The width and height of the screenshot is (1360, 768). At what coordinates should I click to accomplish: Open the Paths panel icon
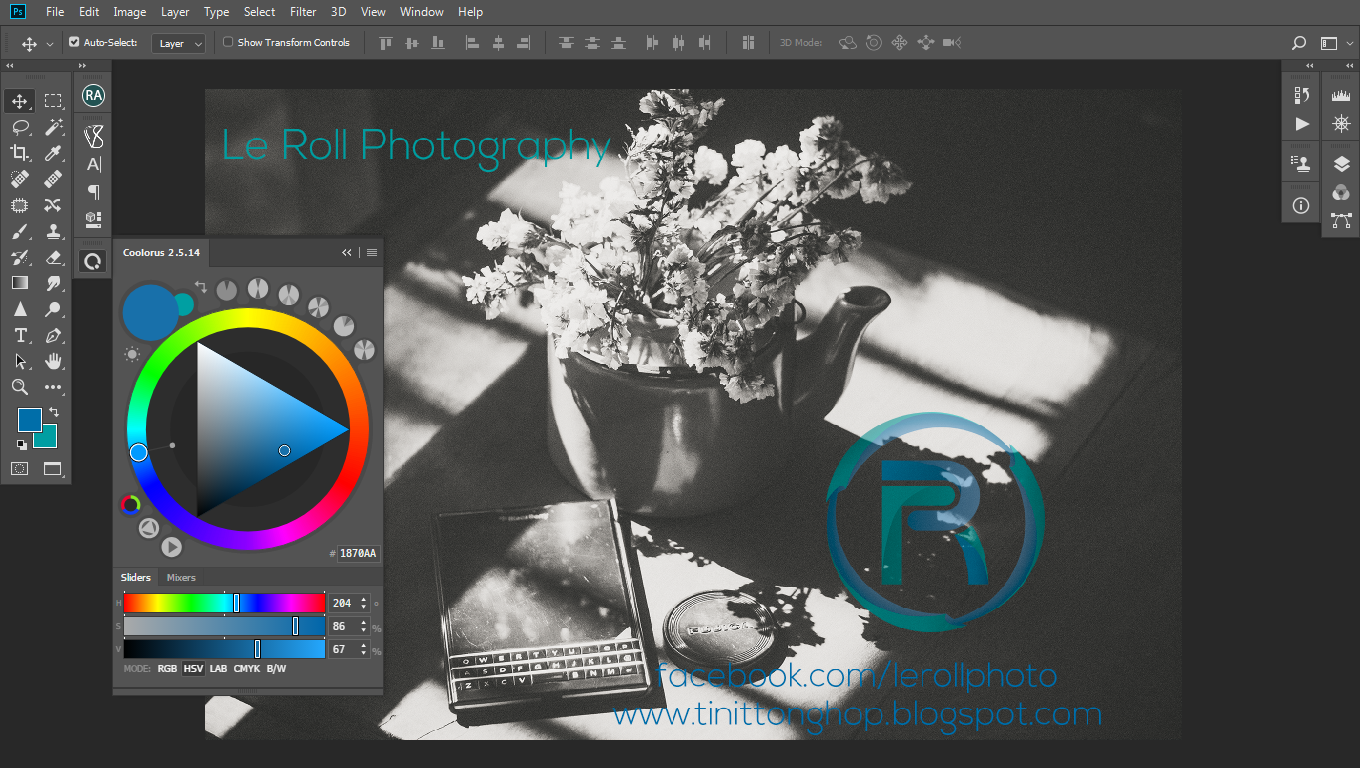coord(1341,221)
